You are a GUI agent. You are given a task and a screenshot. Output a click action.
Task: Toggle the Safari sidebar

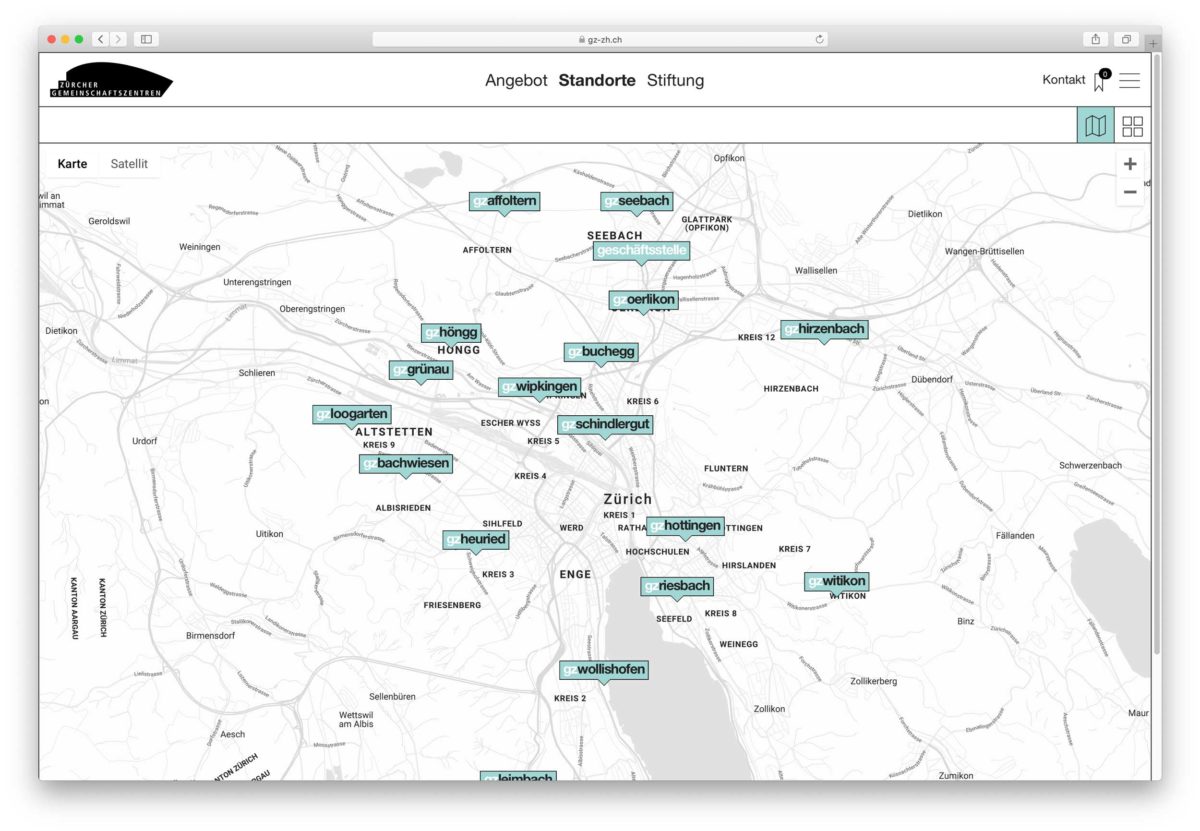pyautogui.click(x=146, y=39)
